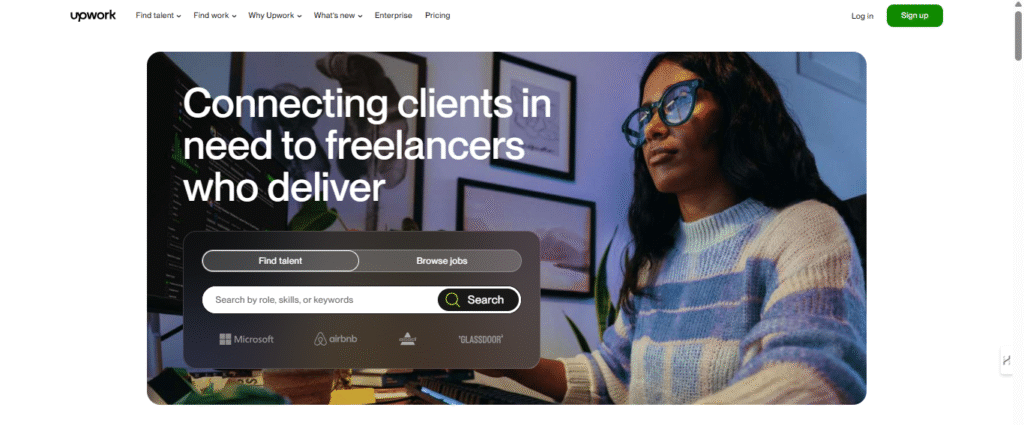Focus the search by role input field
The image size is (1024, 425).
point(320,300)
